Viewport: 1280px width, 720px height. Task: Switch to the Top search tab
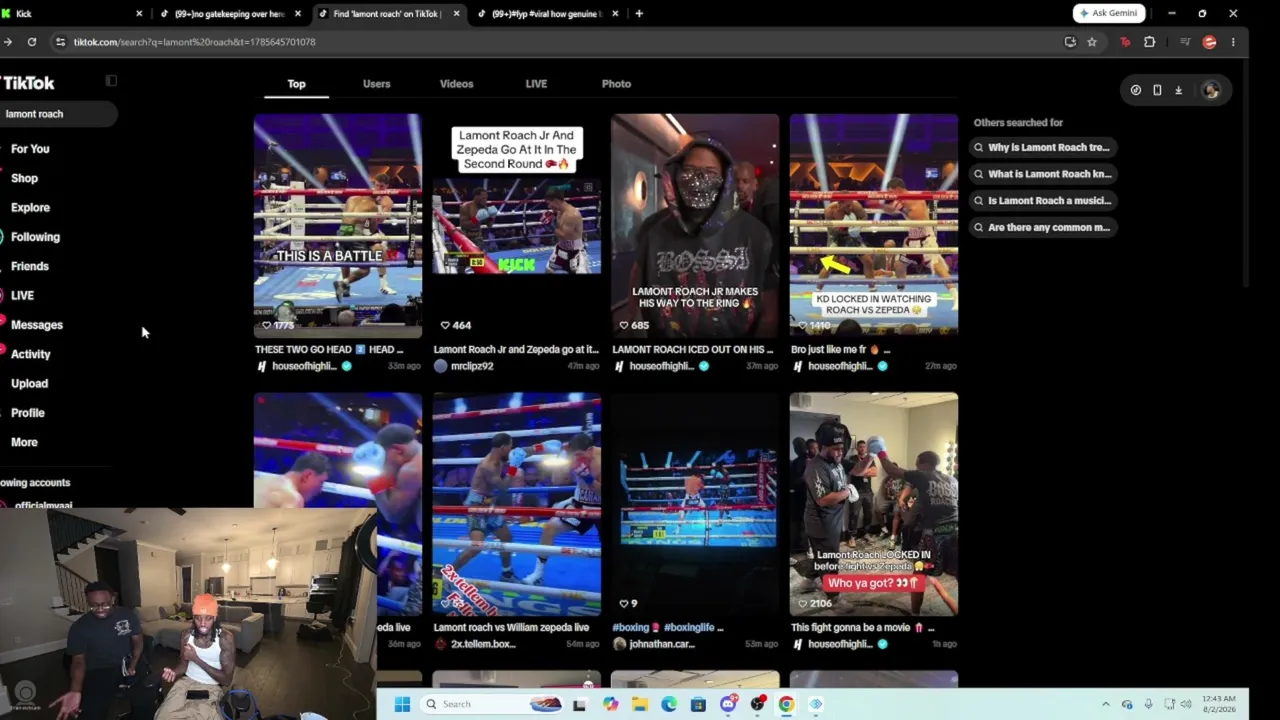296,84
